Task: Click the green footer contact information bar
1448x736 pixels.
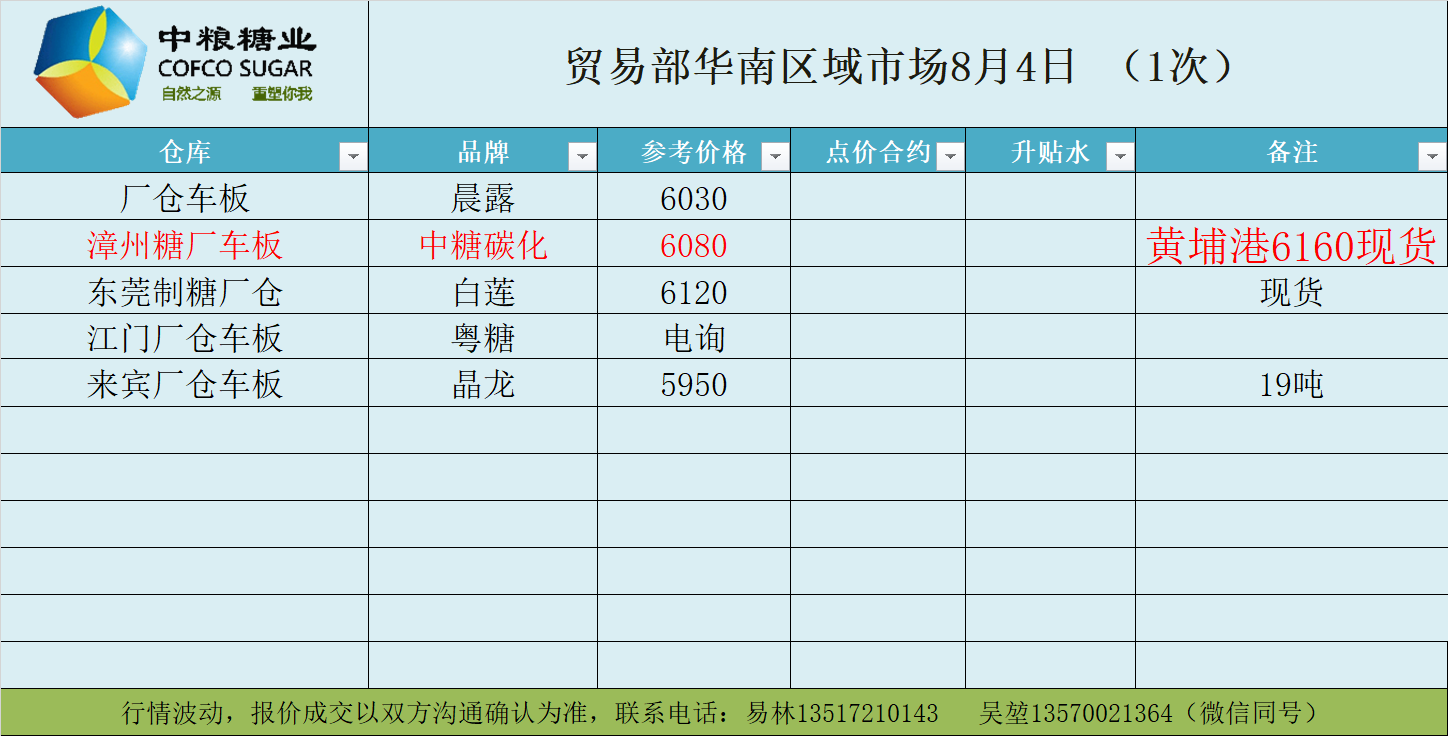Action: click(x=724, y=713)
